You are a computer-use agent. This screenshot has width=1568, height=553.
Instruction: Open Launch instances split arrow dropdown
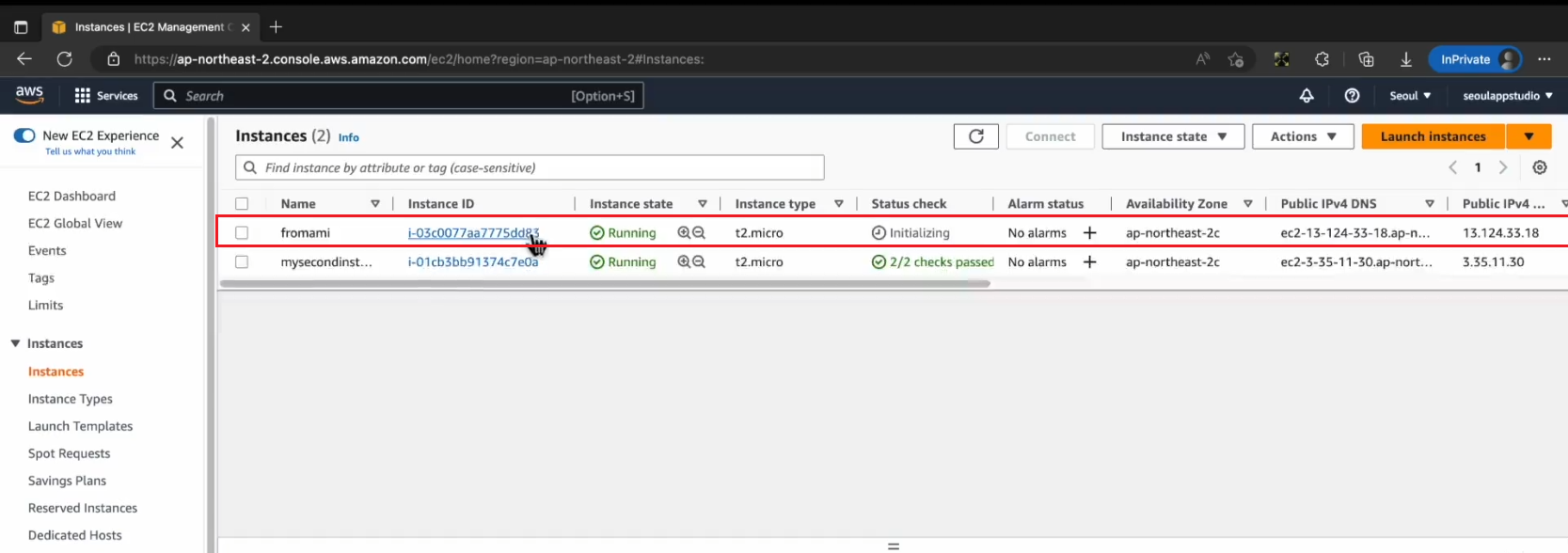point(1528,136)
